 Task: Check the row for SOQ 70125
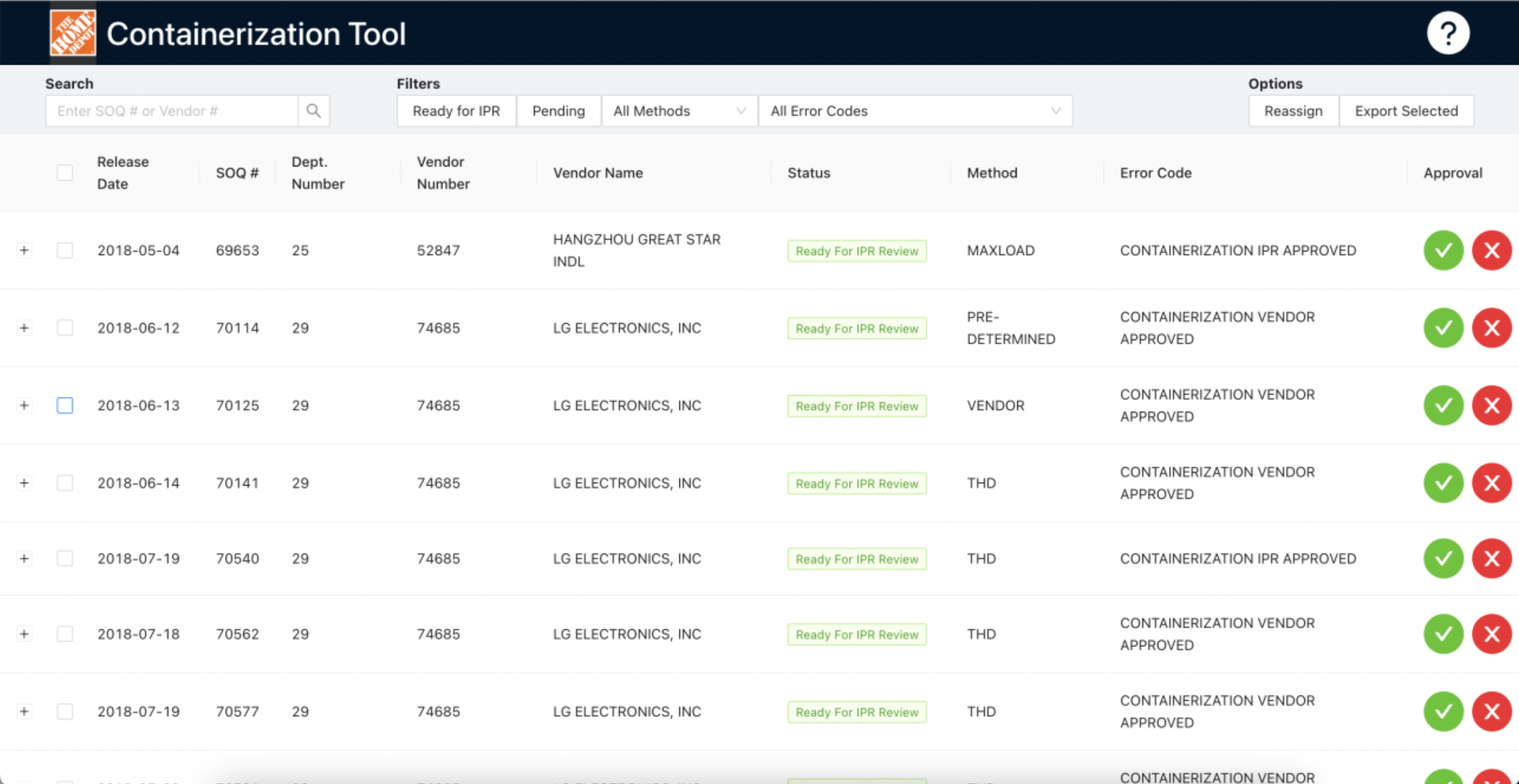[65, 406]
